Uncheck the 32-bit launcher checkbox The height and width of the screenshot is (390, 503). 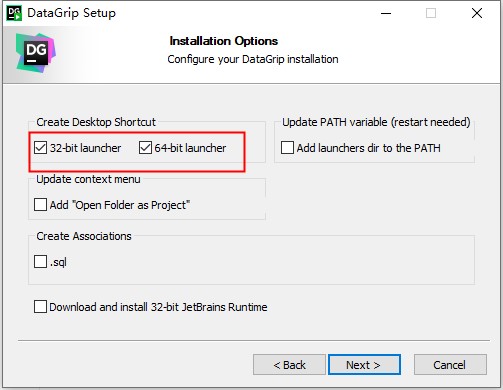(40, 147)
